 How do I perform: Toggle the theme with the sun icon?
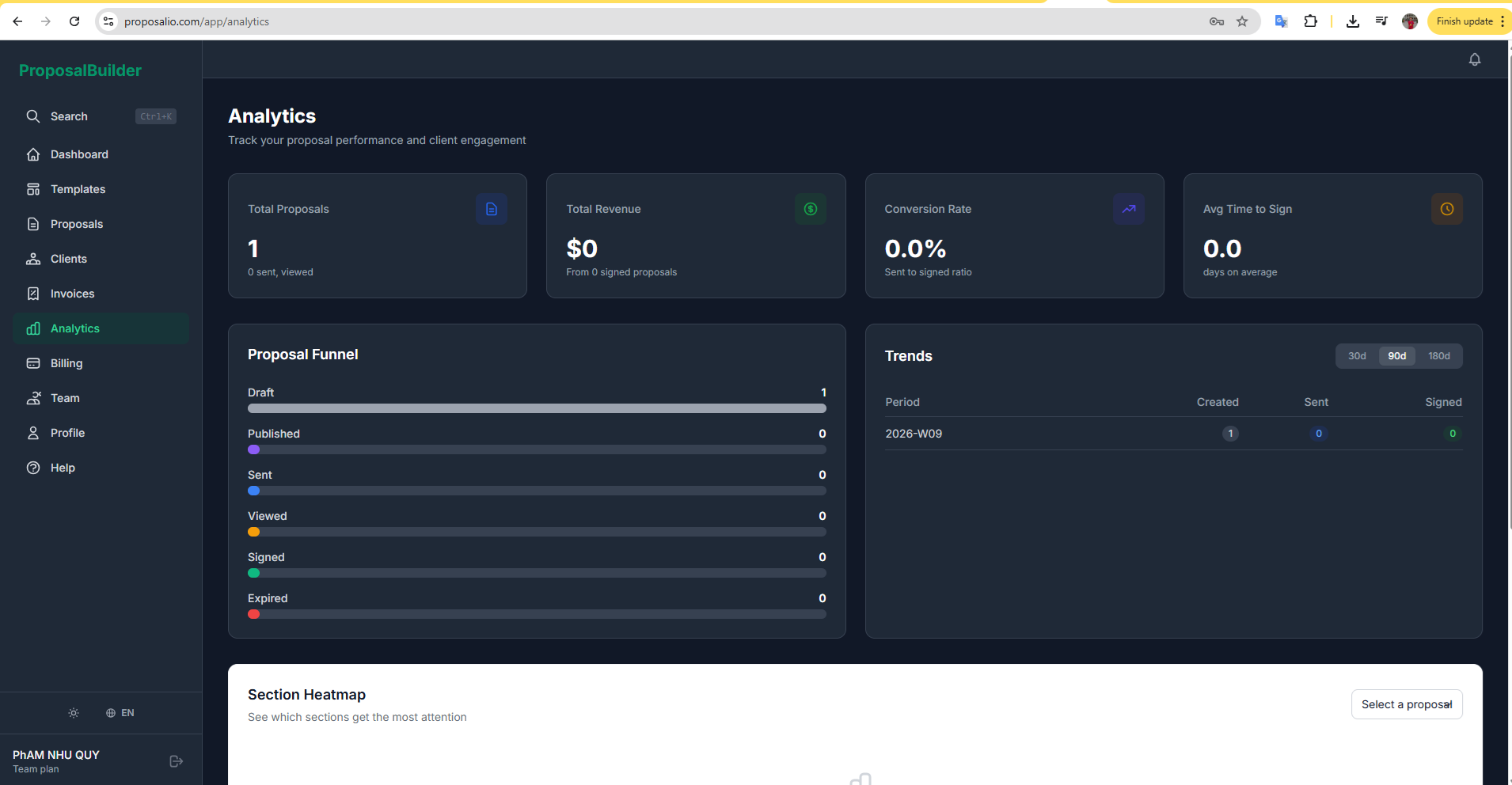click(x=73, y=713)
